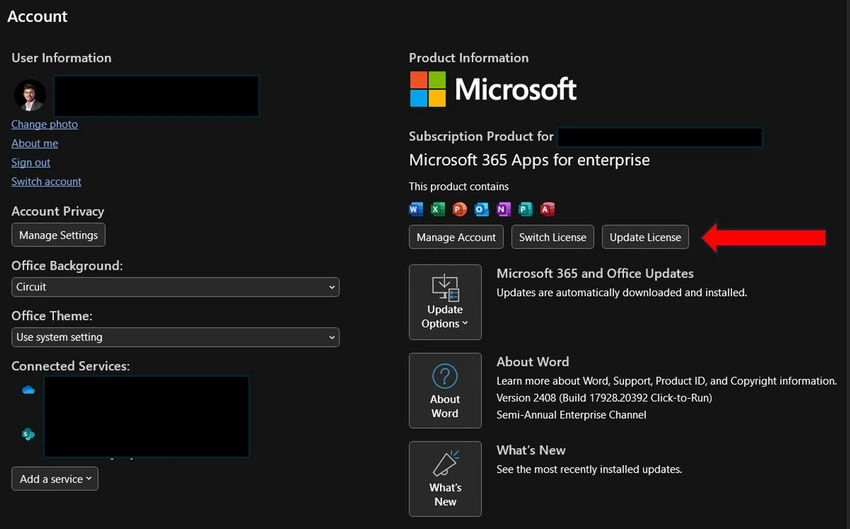Screen dimensions: 850x529
Task: Open the Update Options menu
Action: (445, 302)
